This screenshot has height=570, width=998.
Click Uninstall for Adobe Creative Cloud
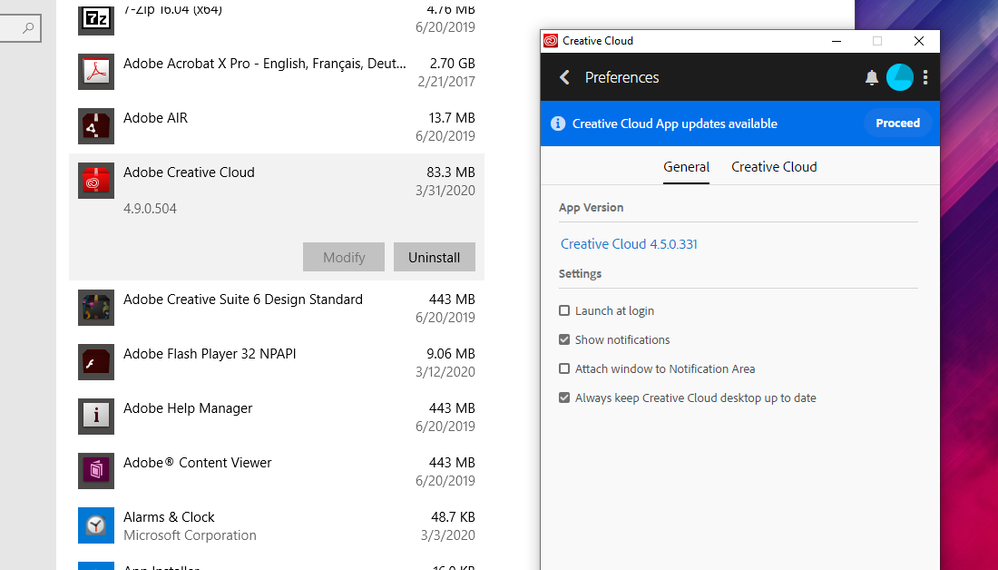pos(434,257)
